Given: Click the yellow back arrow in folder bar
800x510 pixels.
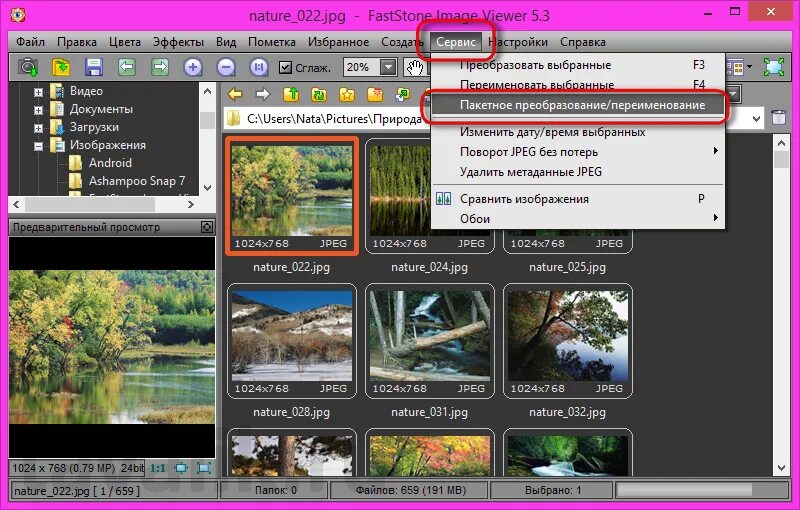Looking at the screenshot, I should (x=235, y=94).
